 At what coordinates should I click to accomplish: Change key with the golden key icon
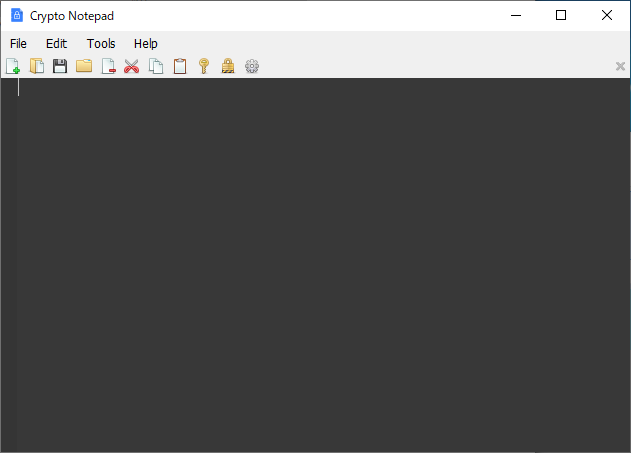coord(204,66)
